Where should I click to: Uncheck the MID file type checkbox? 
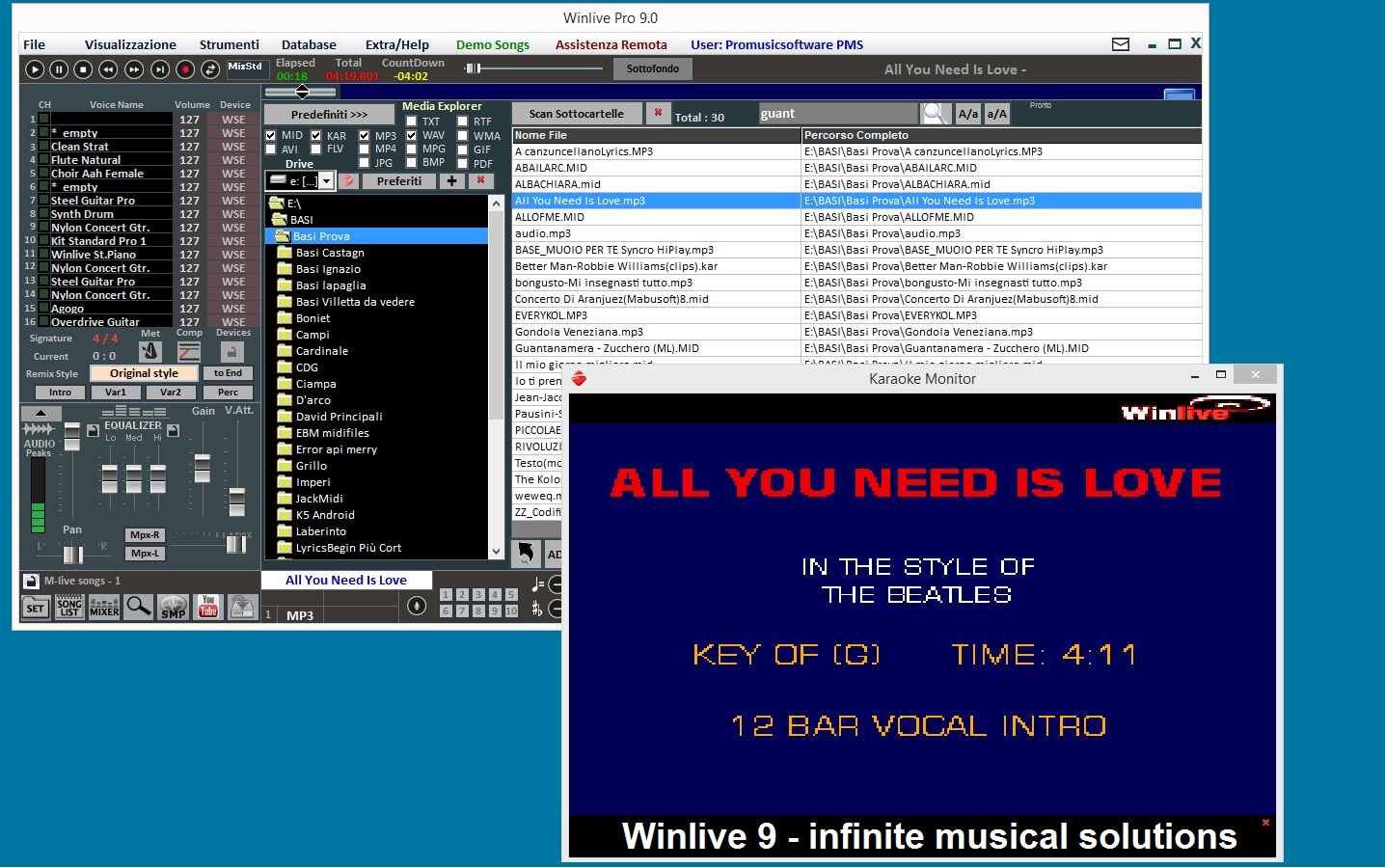coord(271,135)
